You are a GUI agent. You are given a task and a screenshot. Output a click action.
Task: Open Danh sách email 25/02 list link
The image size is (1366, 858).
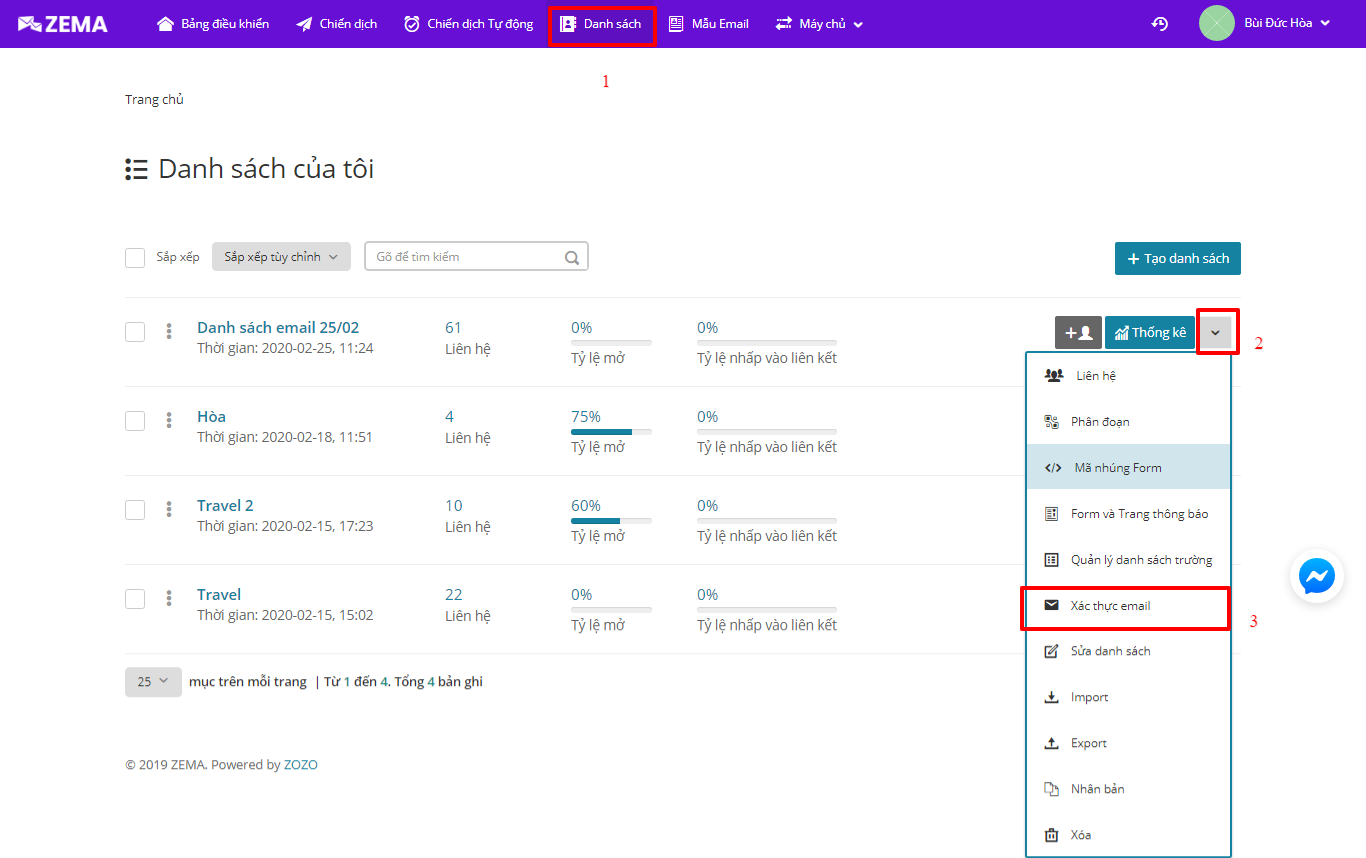pos(278,327)
